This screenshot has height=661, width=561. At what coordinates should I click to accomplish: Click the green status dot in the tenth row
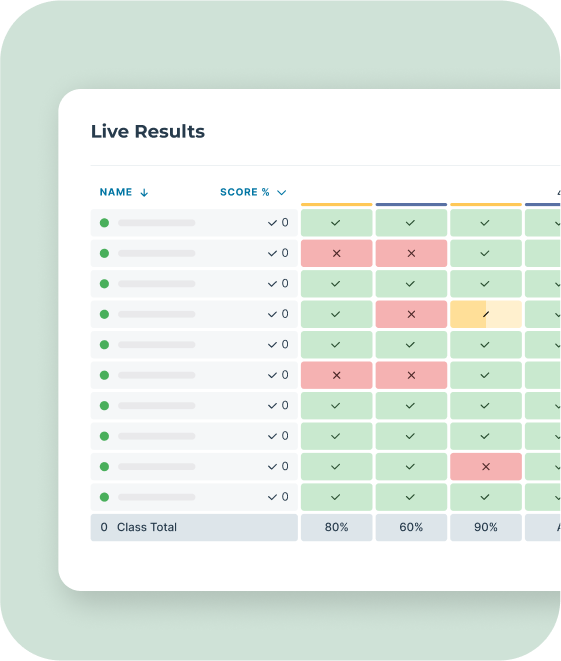pyautogui.click(x=105, y=497)
